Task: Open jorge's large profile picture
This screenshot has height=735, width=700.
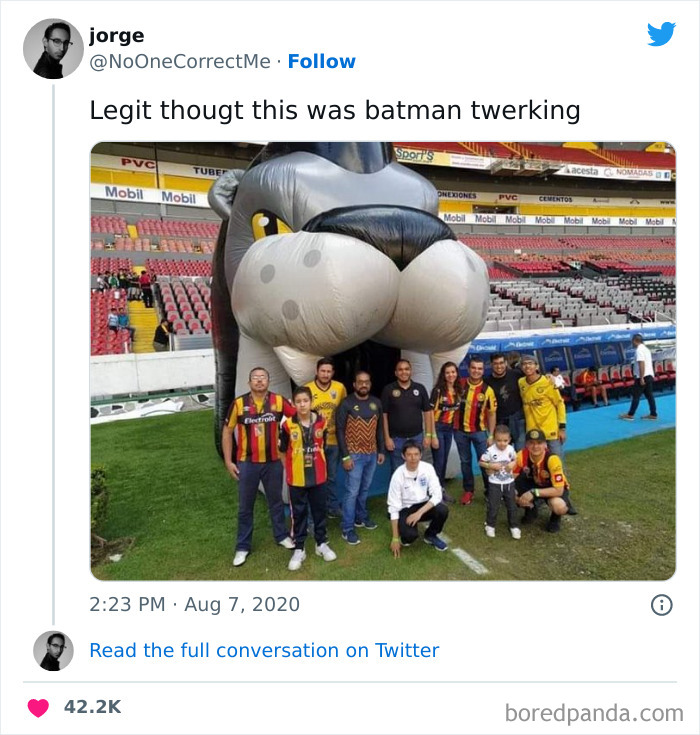Action: tap(53, 49)
